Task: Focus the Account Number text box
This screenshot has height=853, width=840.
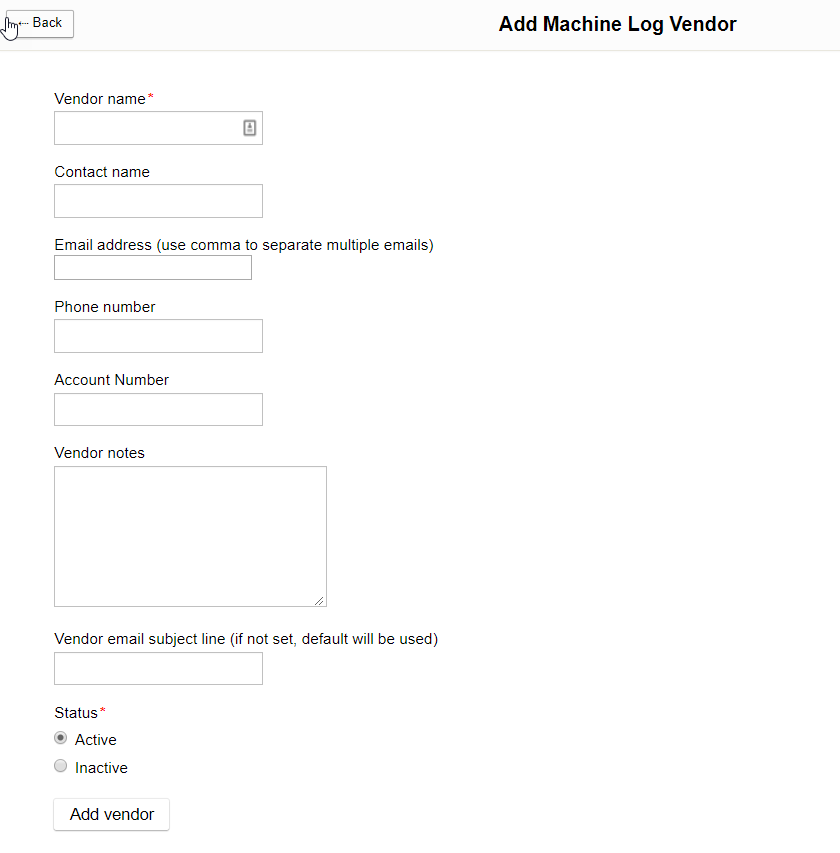Action: click(x=158, y=409)
